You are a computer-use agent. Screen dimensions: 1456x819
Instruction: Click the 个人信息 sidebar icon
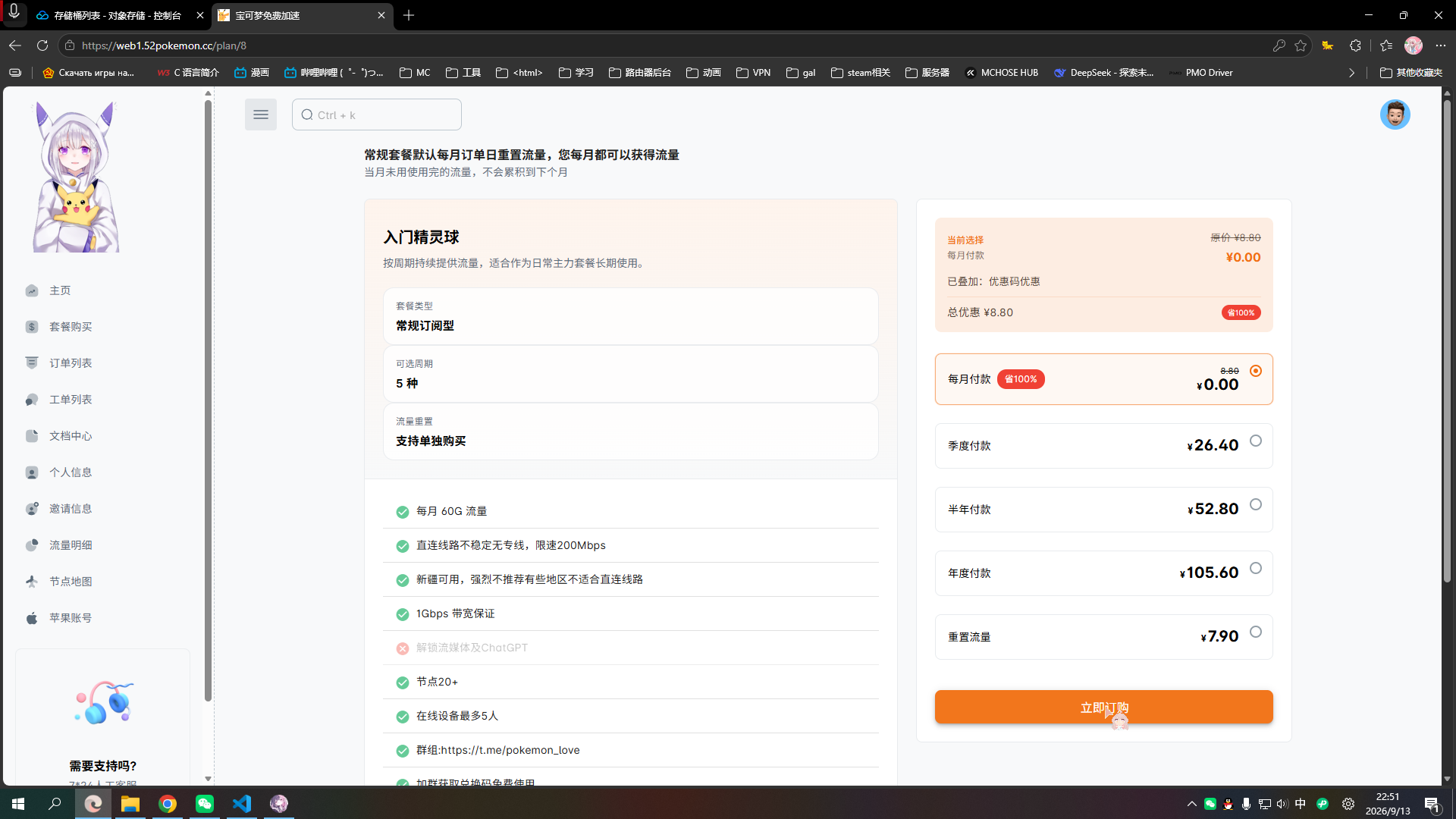coord(32,472)
